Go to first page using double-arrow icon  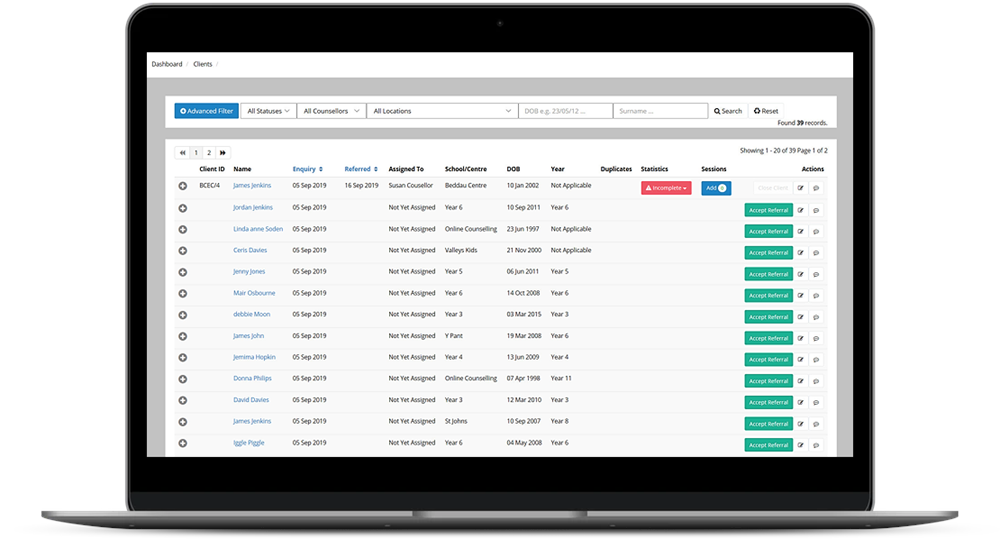(x=183, y=153)
